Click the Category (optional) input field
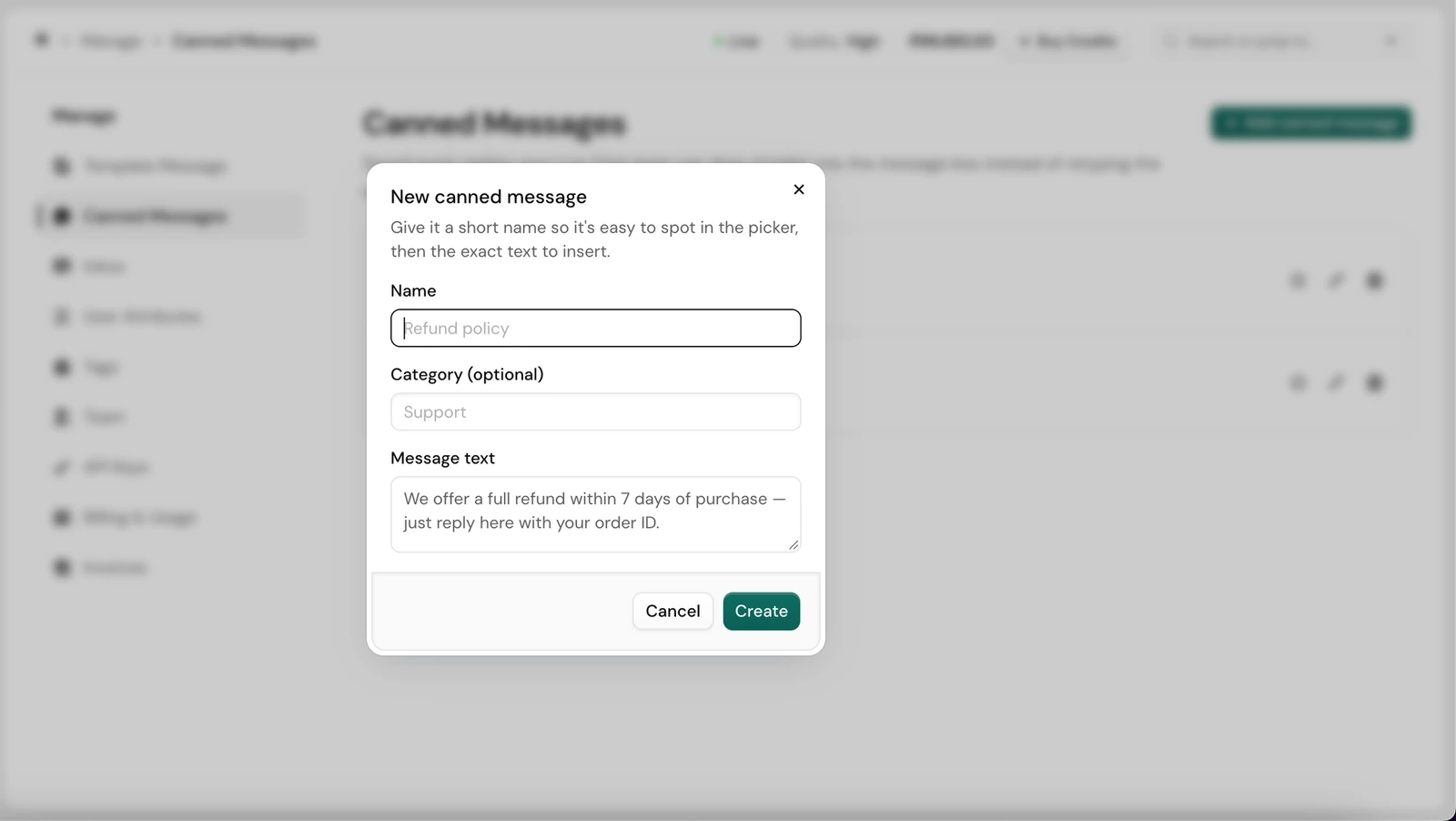This screenshot has height=821, width=1456. 596,411
